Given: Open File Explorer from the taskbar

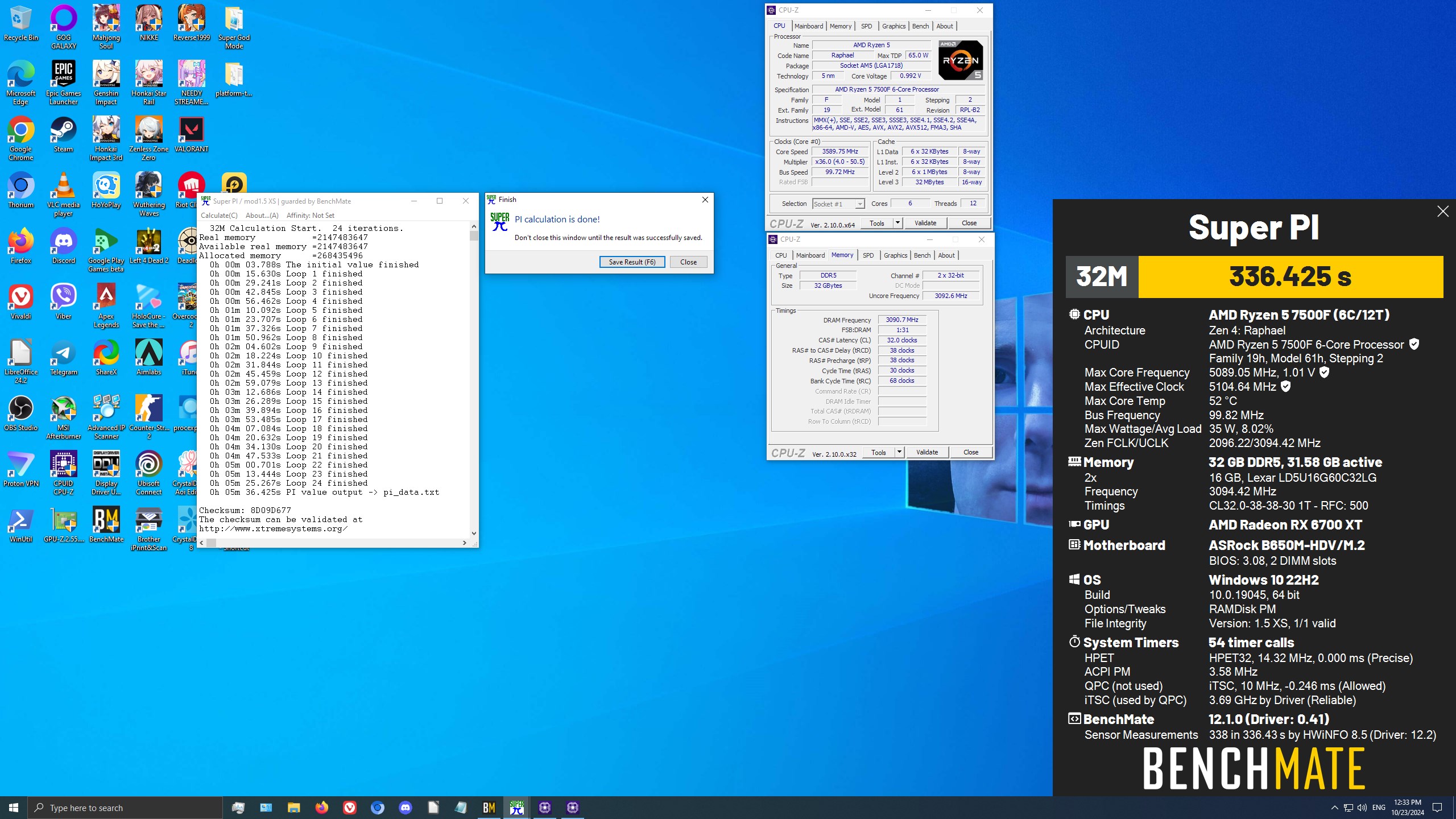Looking at the screenshot, I should [x=293, y=808].
